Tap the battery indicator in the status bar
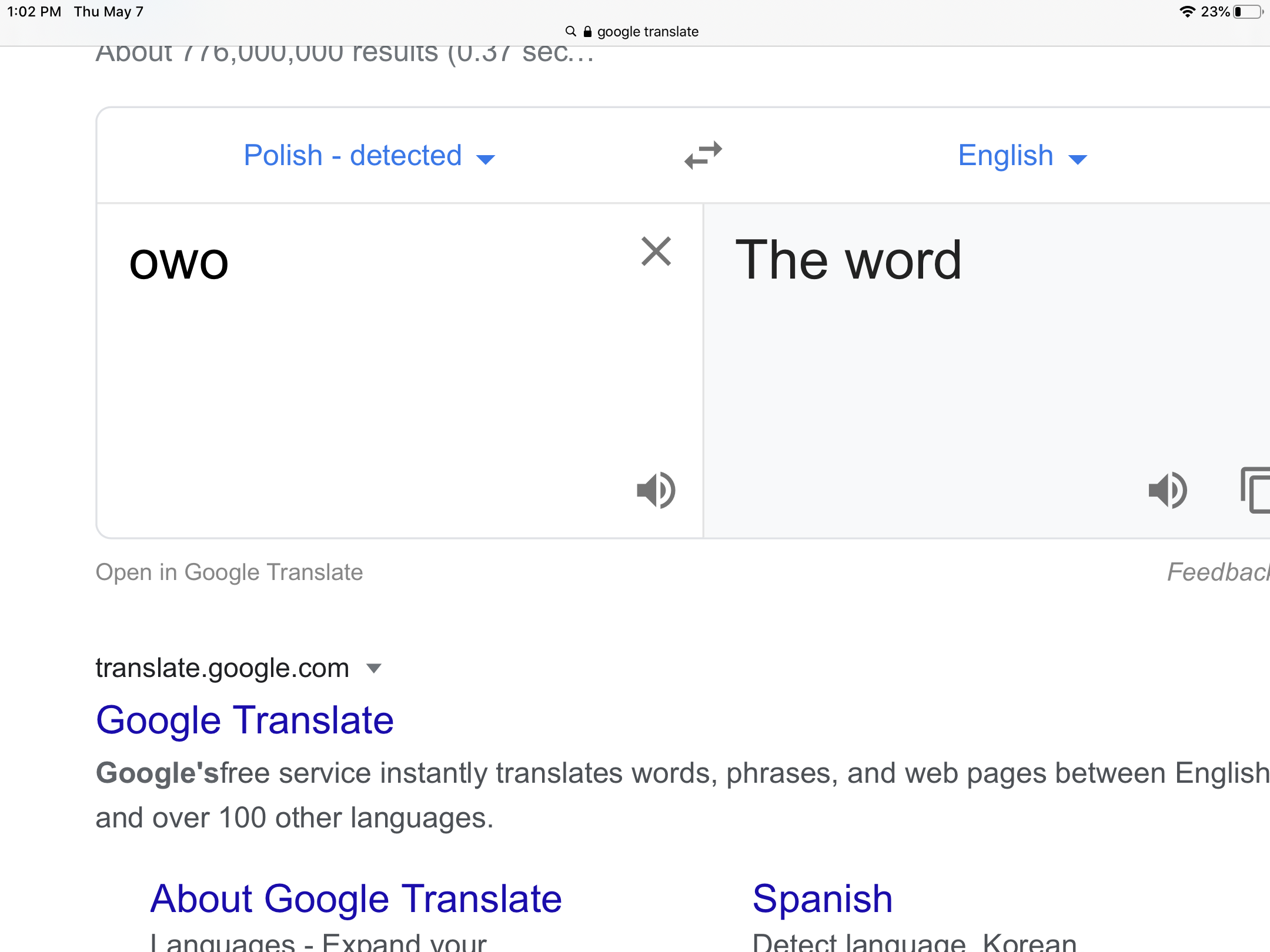 coord(1248,12)
